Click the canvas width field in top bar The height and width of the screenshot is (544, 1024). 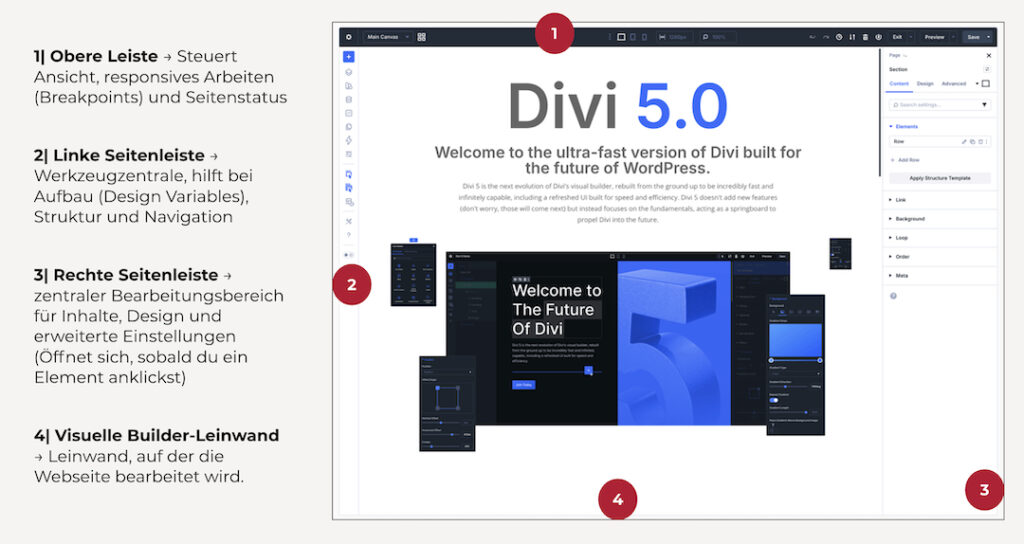(675, 37)
